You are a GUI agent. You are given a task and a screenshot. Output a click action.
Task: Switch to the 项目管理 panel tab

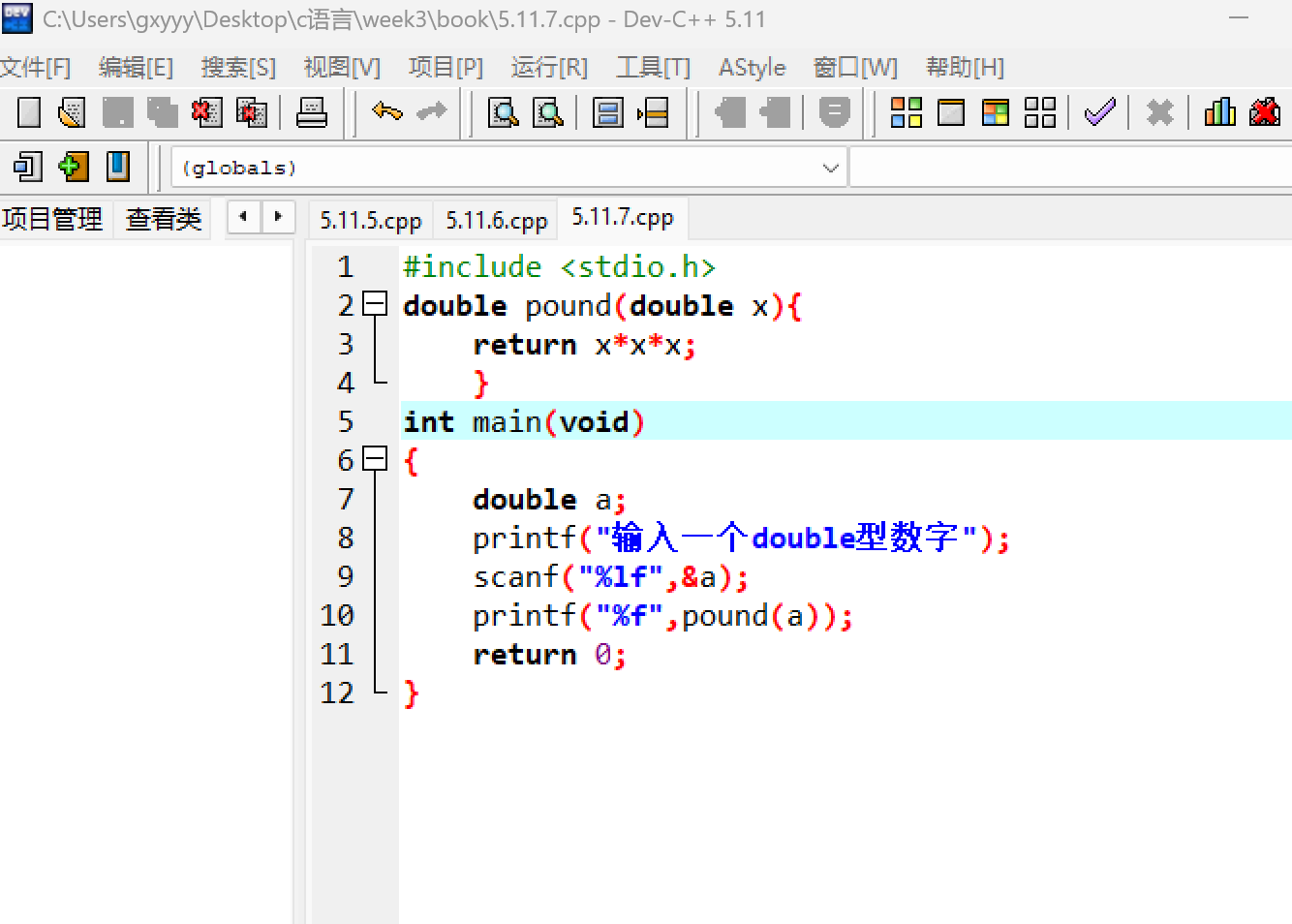(52, 219)
